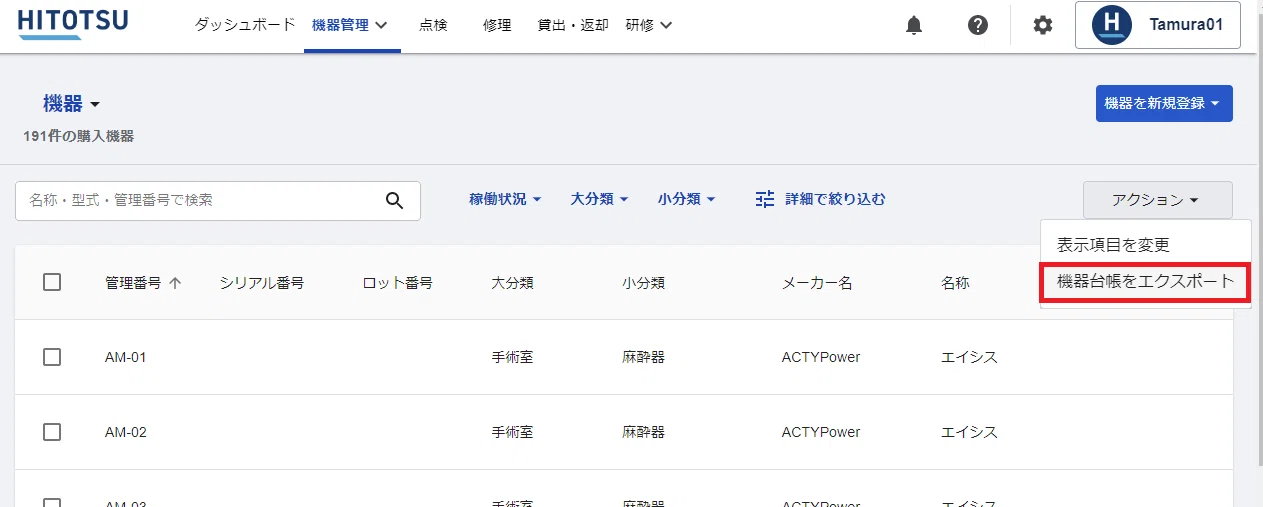Viewport: 1263px width, 507px height.
Task: Check the box for row AM-02
Action: tap(52, 432)
